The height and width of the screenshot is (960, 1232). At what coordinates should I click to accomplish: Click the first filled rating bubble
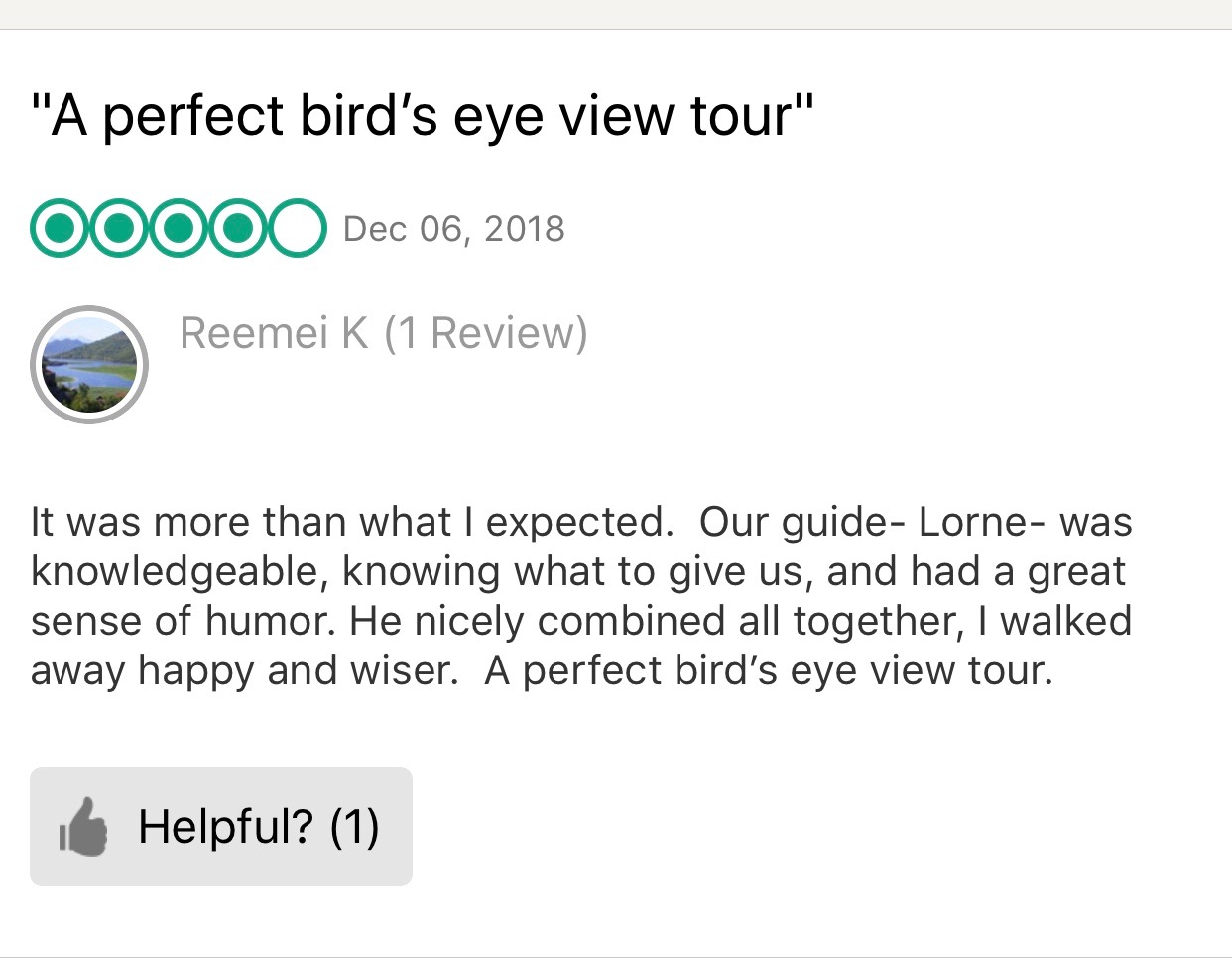[61, 229]
